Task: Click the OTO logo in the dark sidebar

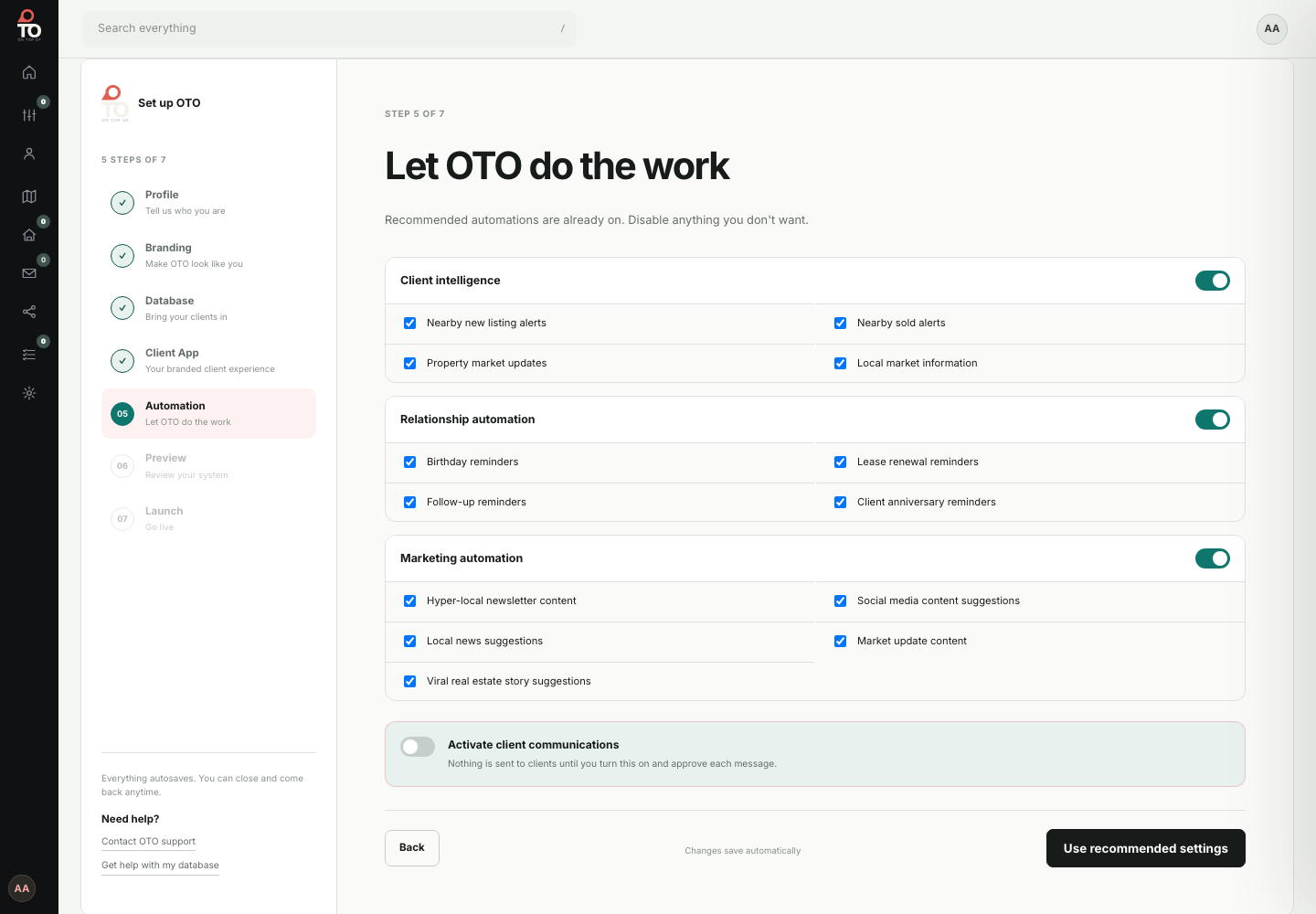Action: point(29,26)
